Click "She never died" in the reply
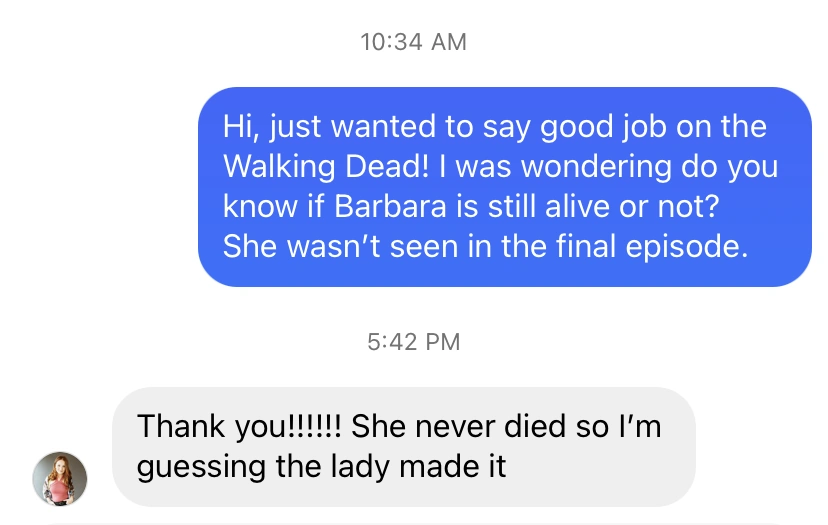828x525 pixels. pyautogui.click(x=458, y=426)
